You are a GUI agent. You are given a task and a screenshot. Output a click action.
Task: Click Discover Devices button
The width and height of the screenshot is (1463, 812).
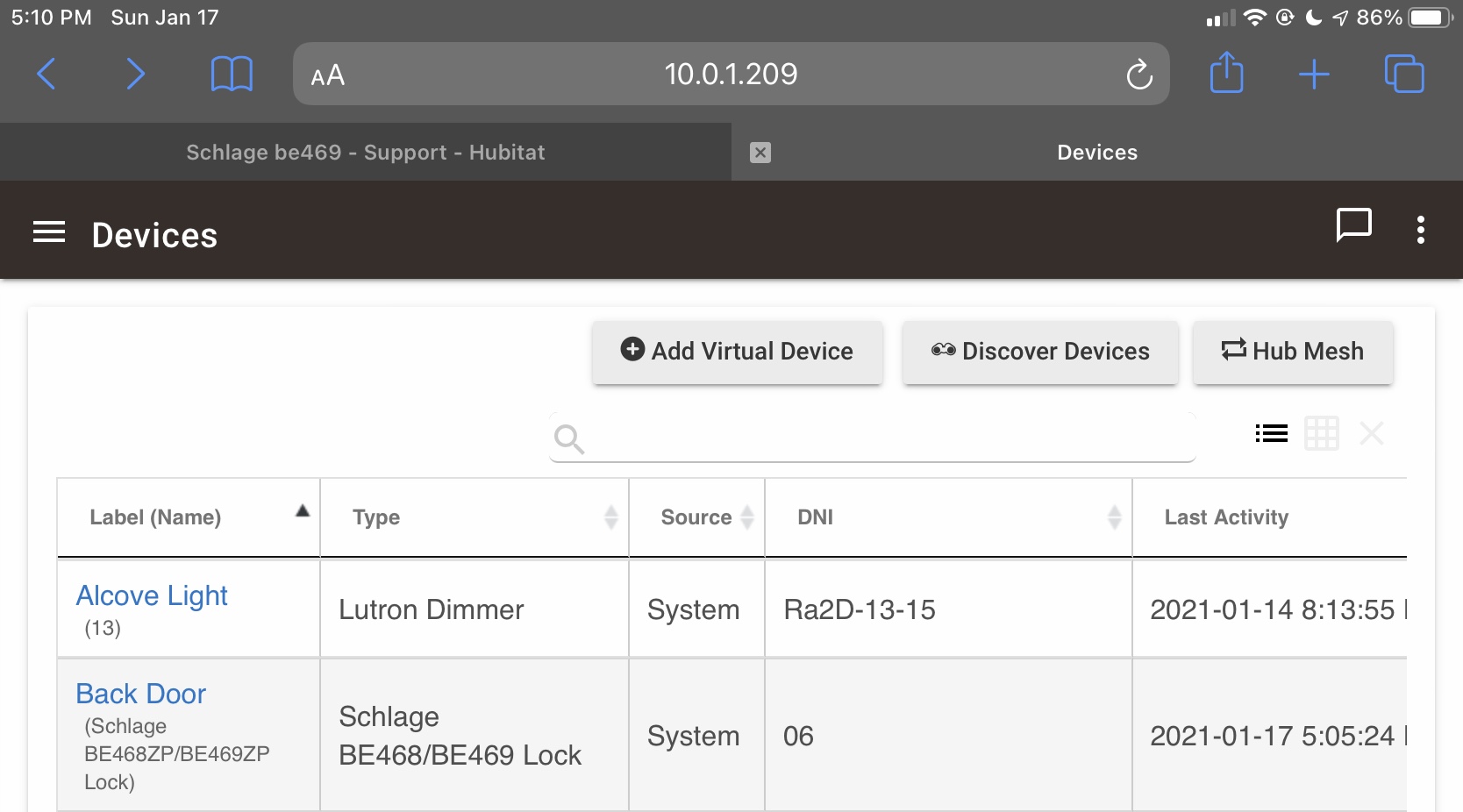(x=1040, y=352)
